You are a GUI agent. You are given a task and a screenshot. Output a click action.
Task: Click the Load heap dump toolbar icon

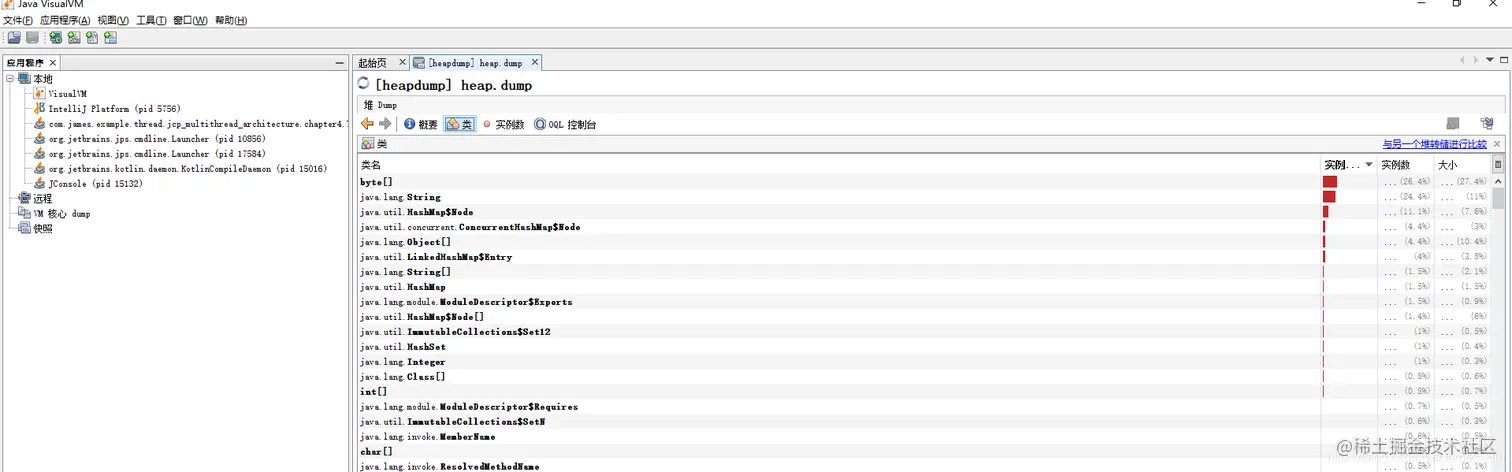[14, 38]
